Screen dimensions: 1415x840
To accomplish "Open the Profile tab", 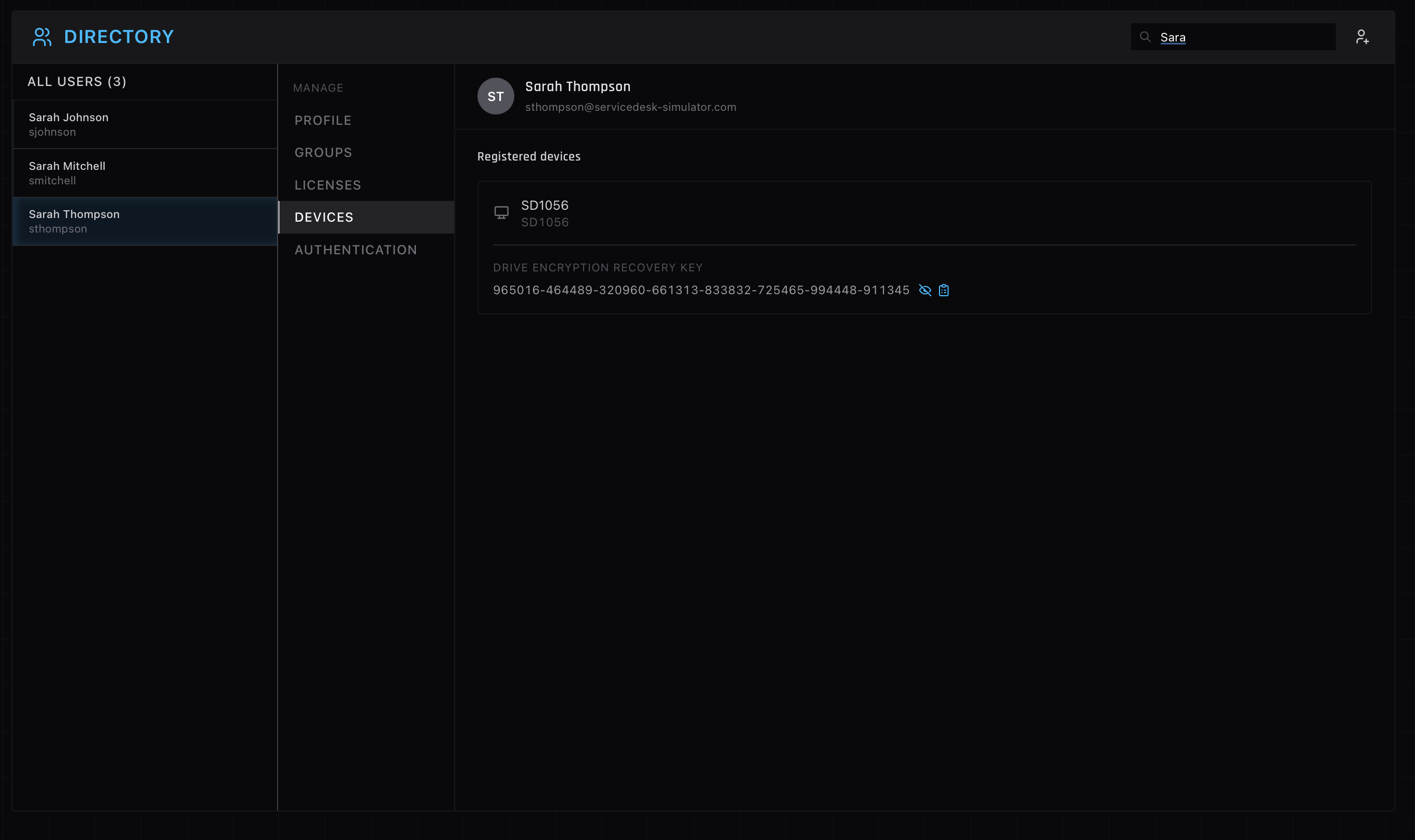I will click(366, 121).
